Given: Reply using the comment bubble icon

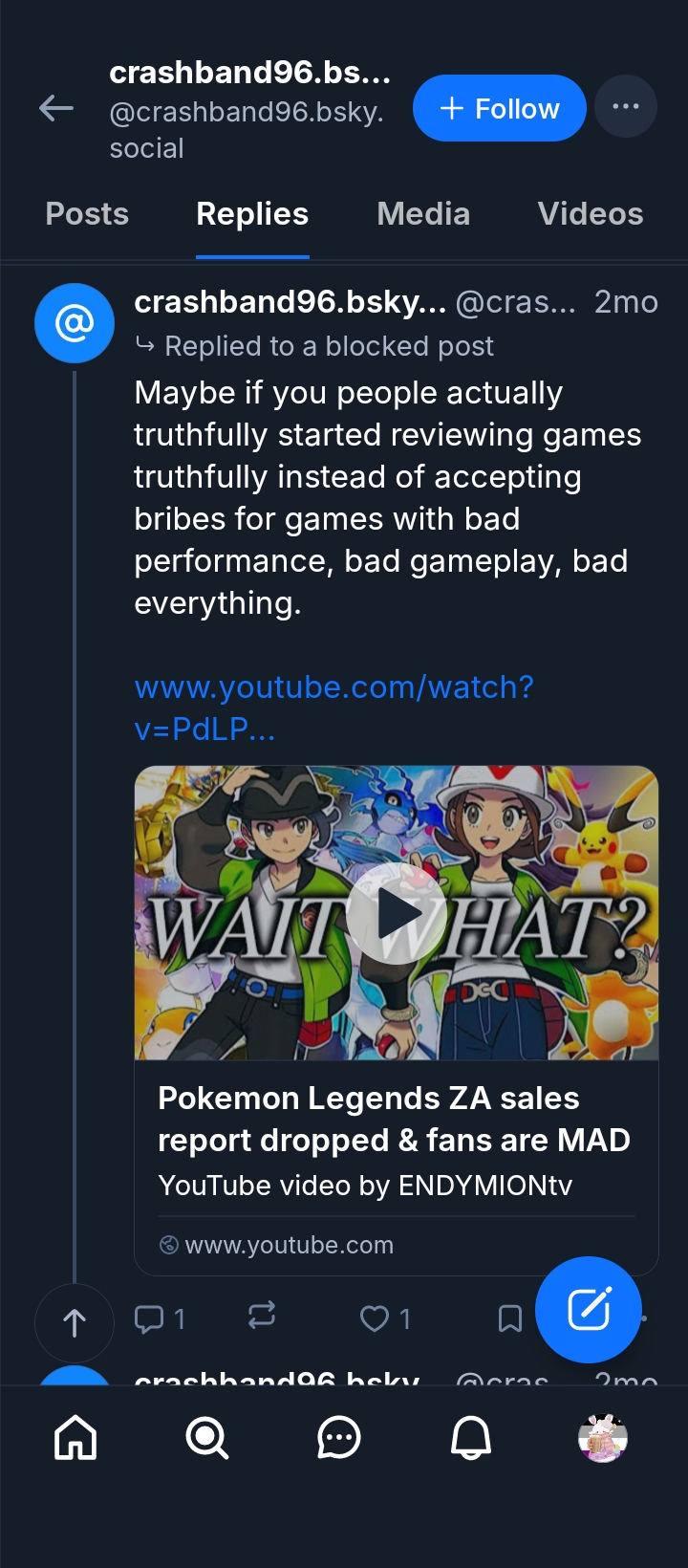Looking at the screenshot, I should (149, 1319).
